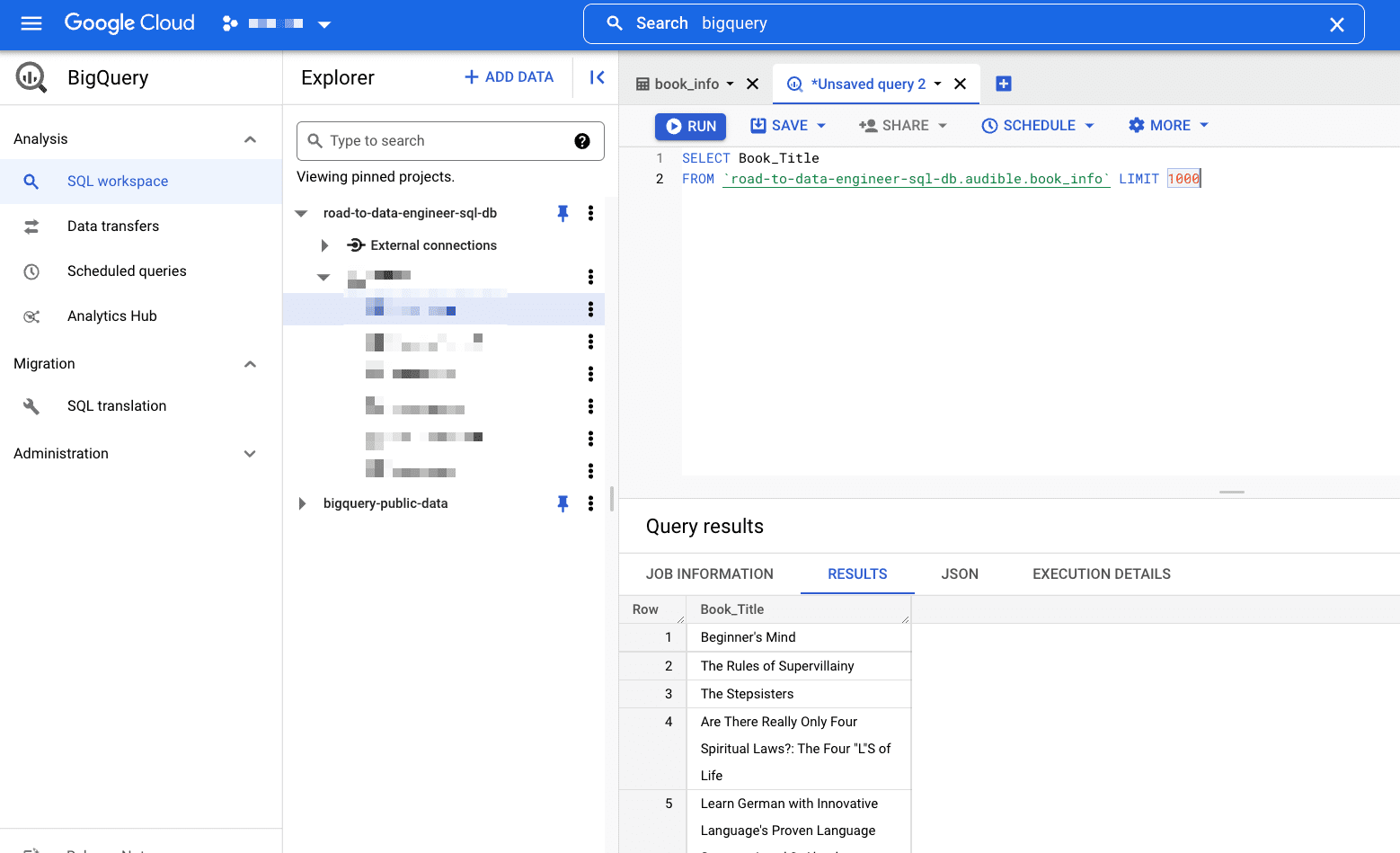Select SQL workspace in the Analysis section
The image size is (1400, 853).
[117, 181]
